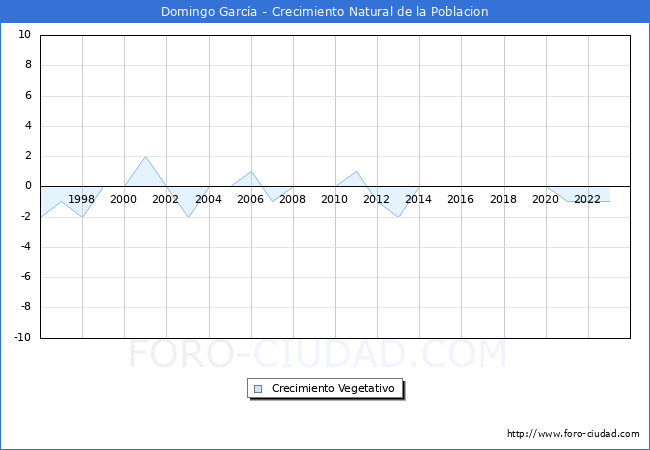650x450 pixels.
Task: Click the y-axis value -4
Action: (26, 247)
